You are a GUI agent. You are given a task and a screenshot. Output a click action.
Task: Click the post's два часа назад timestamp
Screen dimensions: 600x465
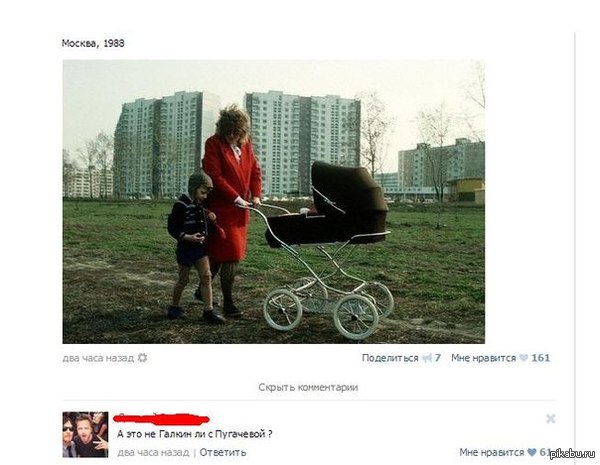(98, 358)
